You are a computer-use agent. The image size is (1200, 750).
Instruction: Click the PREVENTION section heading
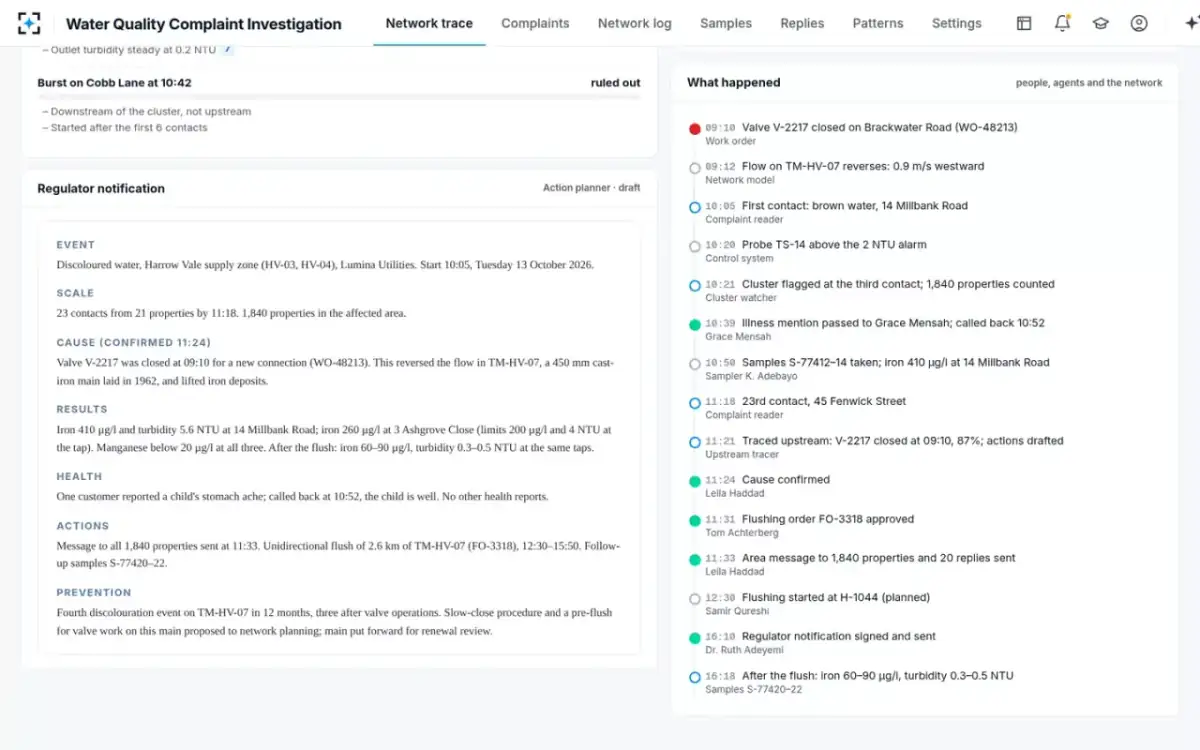pos(94,592)
